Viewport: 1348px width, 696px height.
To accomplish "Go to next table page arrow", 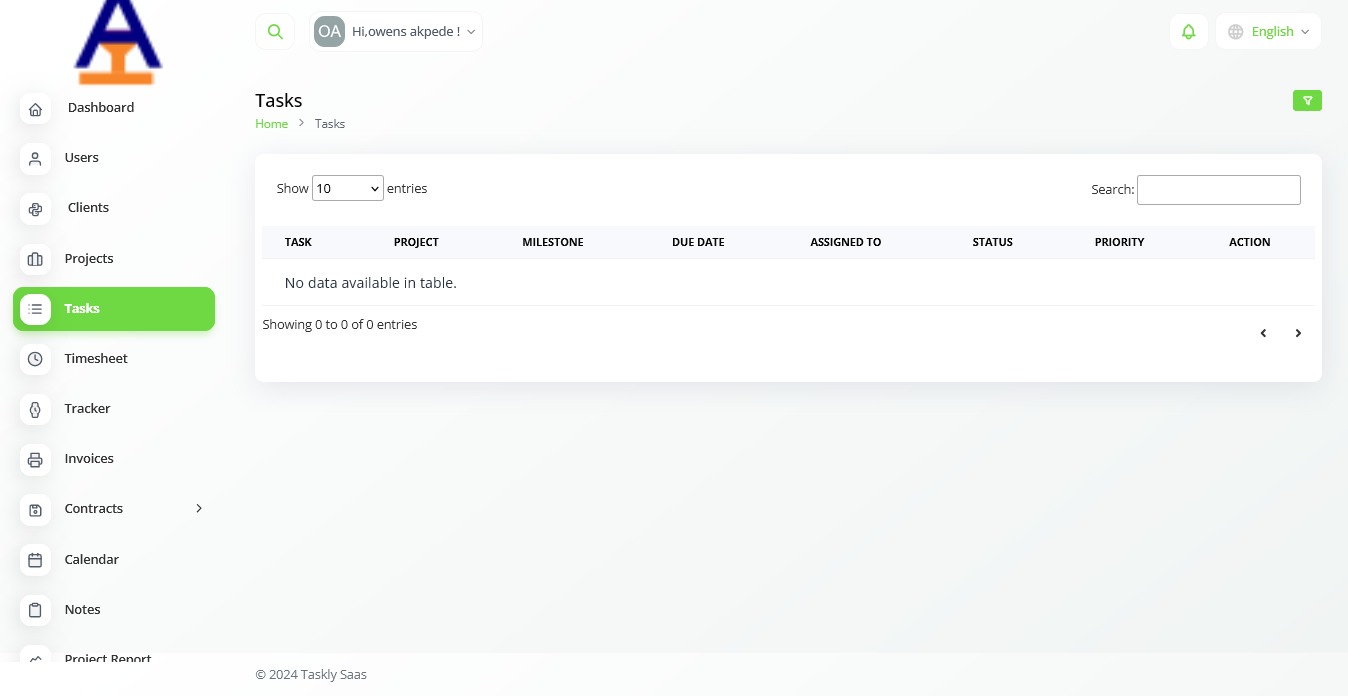I will click(1298, 333).
